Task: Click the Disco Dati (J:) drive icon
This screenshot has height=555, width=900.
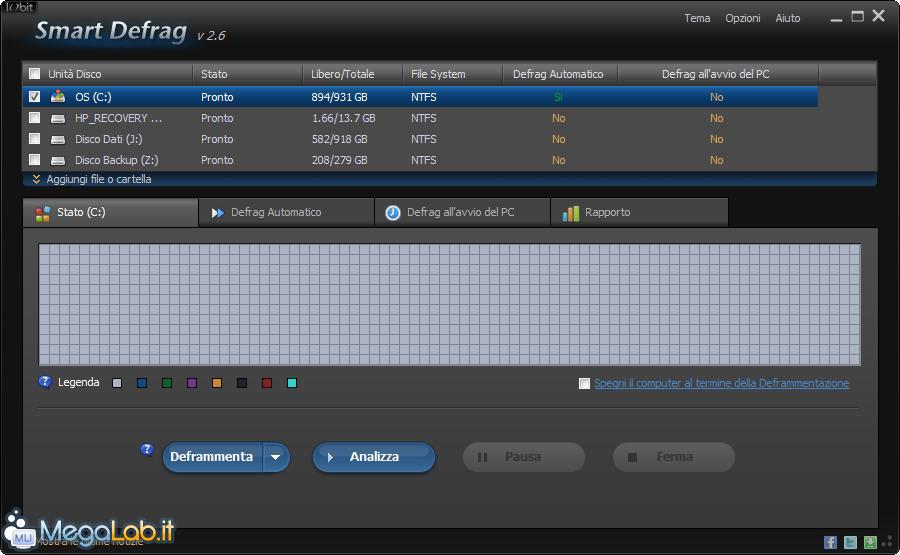Action: point(57,139)
